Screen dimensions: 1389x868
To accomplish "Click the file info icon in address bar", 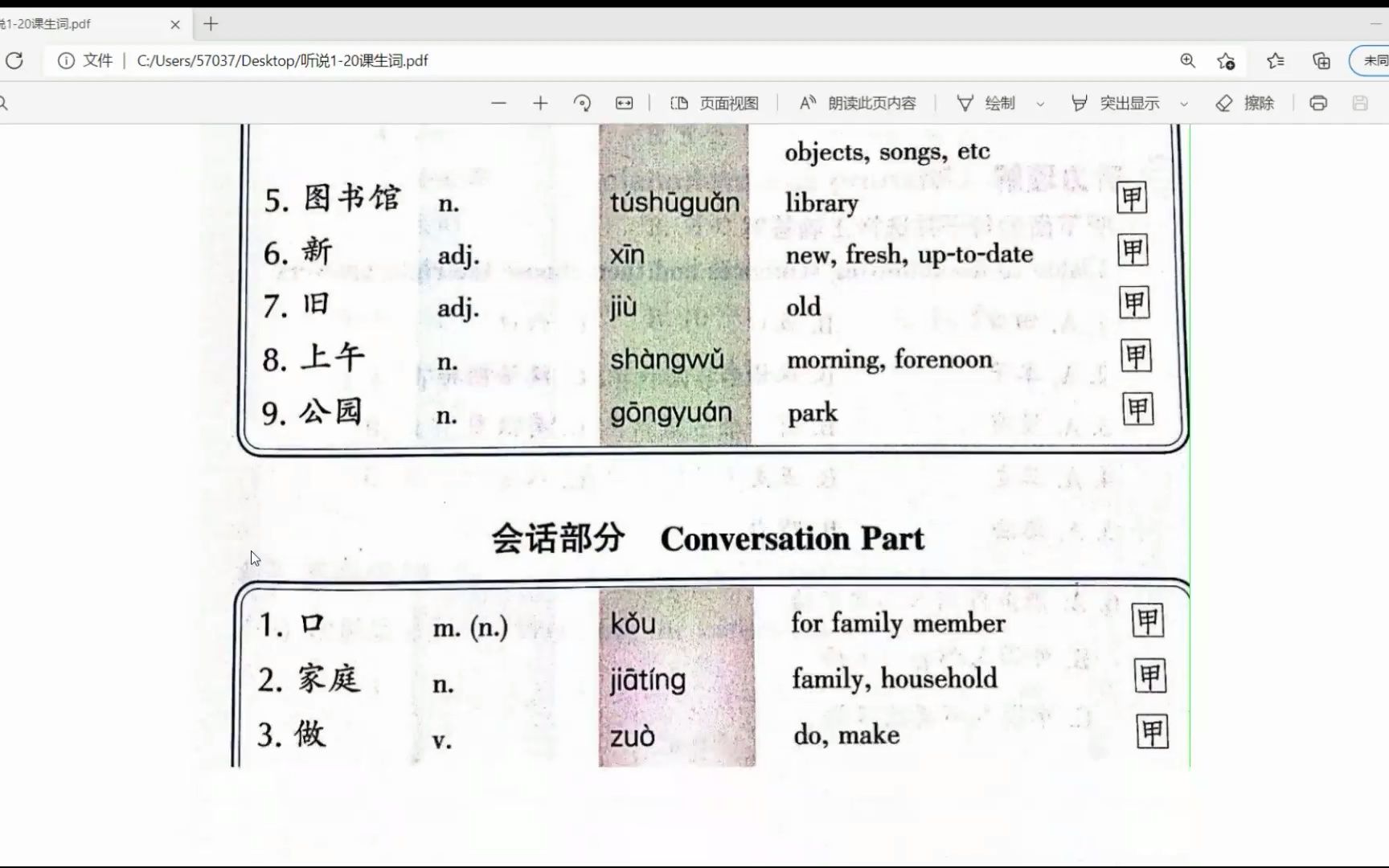I will [x=66, y=60].
